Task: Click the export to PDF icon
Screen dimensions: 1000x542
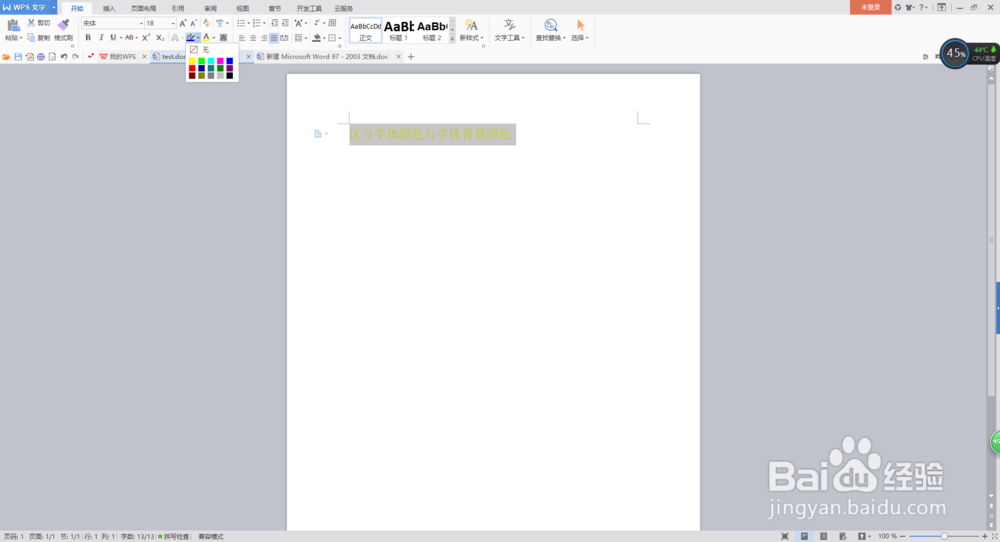Action: click(x=29, y=57)
